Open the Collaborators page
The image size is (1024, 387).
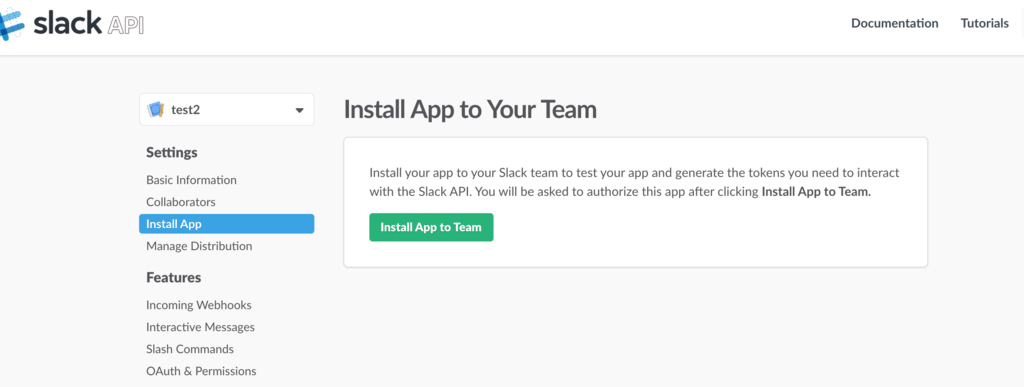point(181,202)
